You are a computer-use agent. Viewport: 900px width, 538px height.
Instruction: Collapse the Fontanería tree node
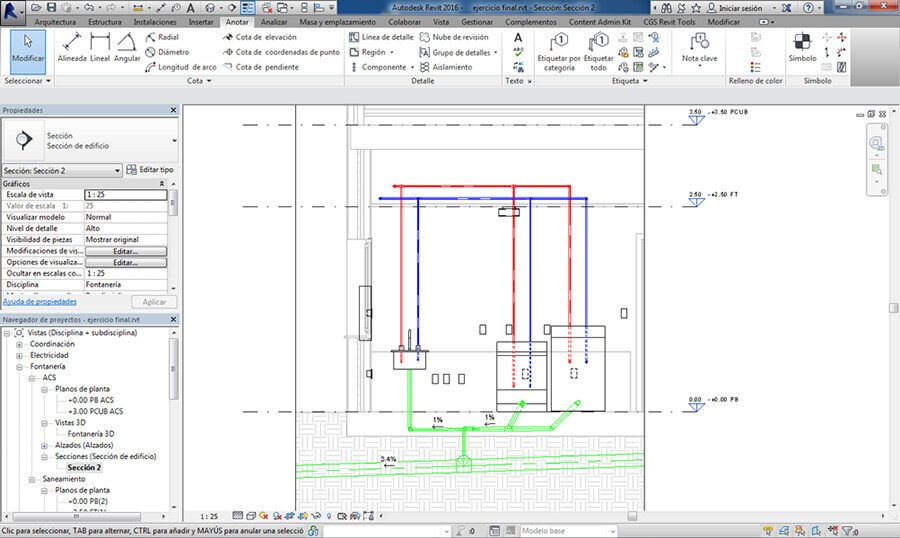[20, 367]
